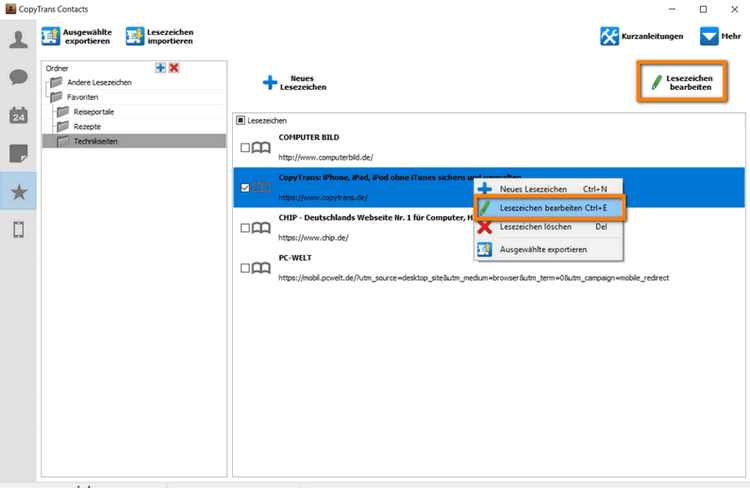Click the CHIP bookmark book icon
750x488 pixels.
point(261,228)
